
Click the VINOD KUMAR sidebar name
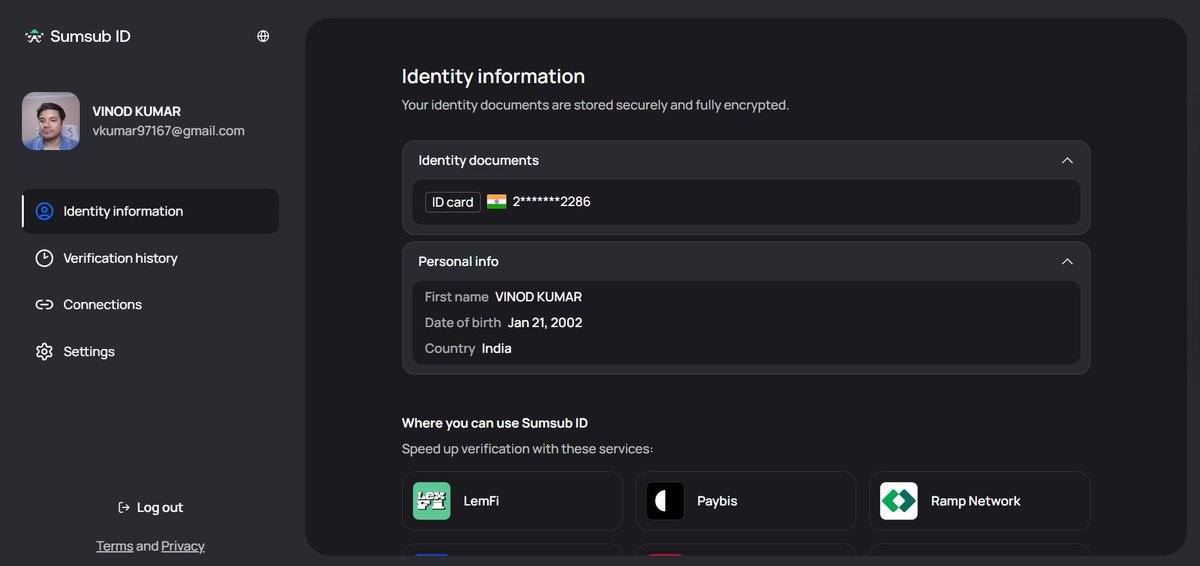tap(136, 111)
